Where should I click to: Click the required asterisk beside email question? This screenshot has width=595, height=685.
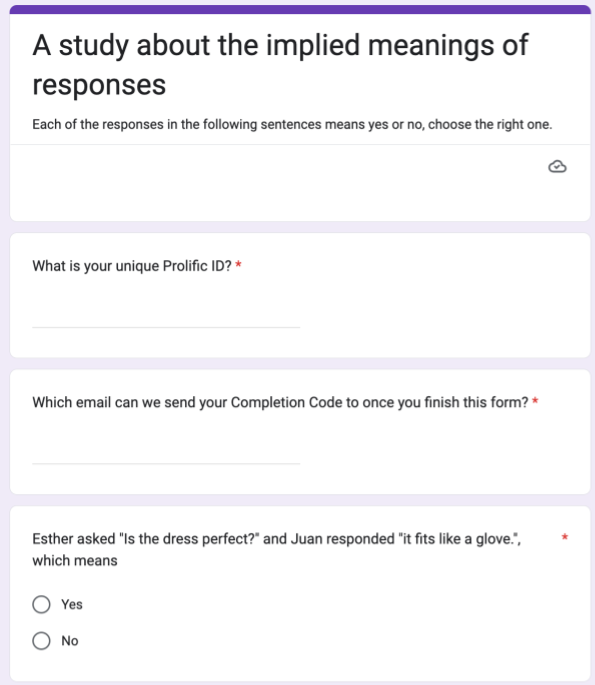[535, 401]
